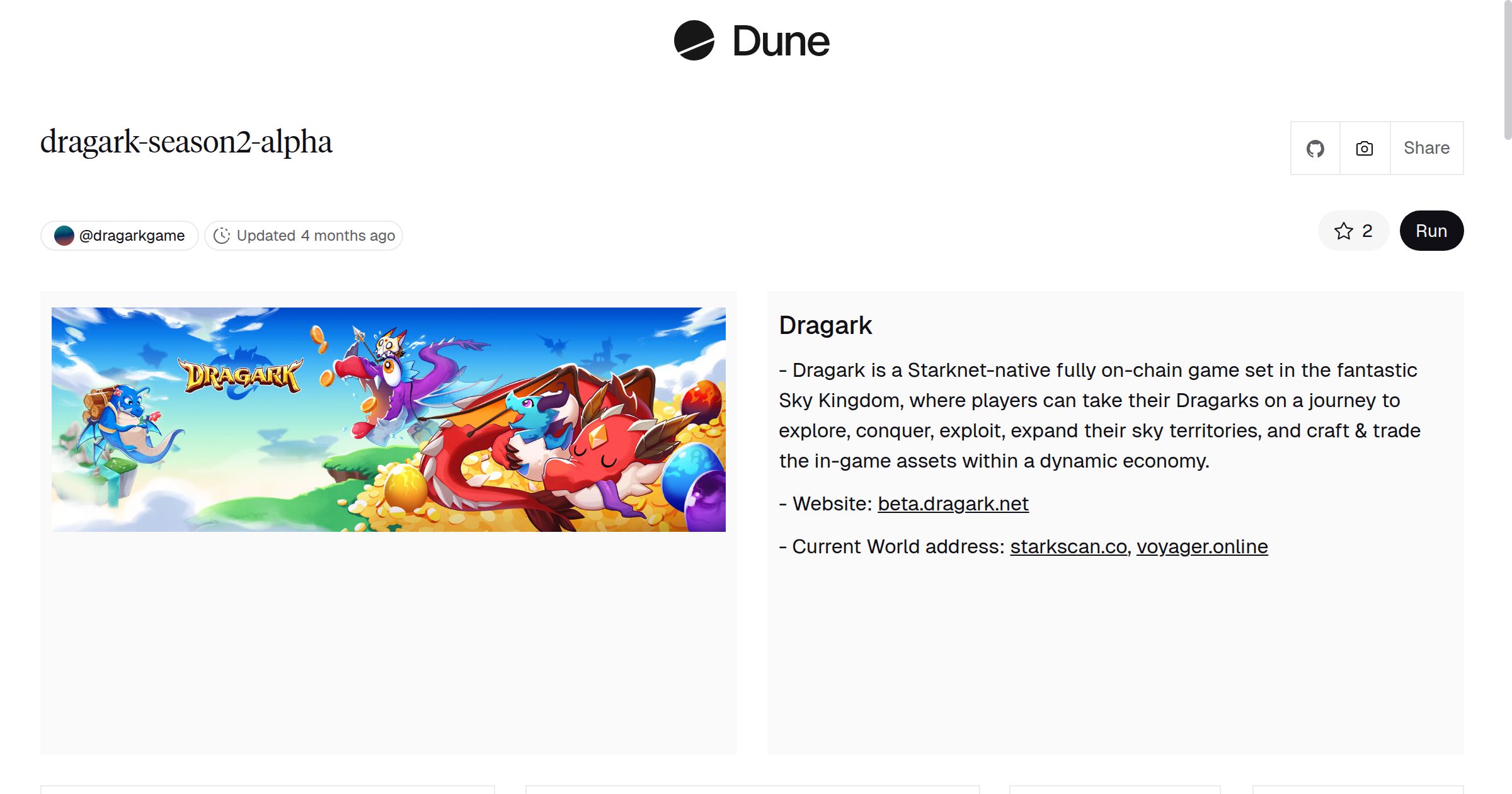The width and height of the screenshot is (1512, 794).
Task: Click the golden DRAGARK logo in banner
Action: point(242,377)
